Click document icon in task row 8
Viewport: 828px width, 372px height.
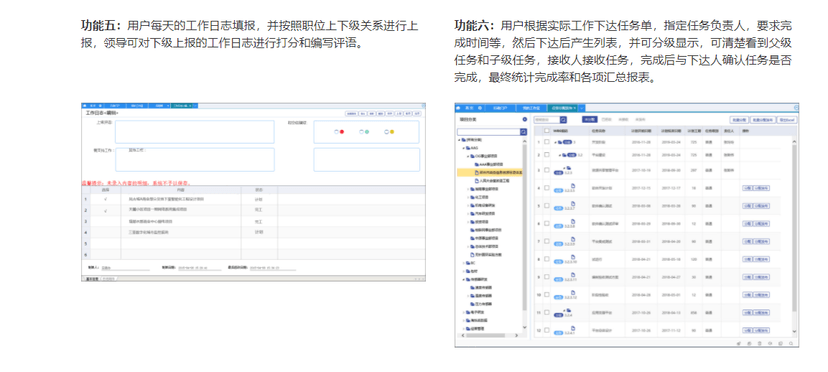[x=573, y=257]
